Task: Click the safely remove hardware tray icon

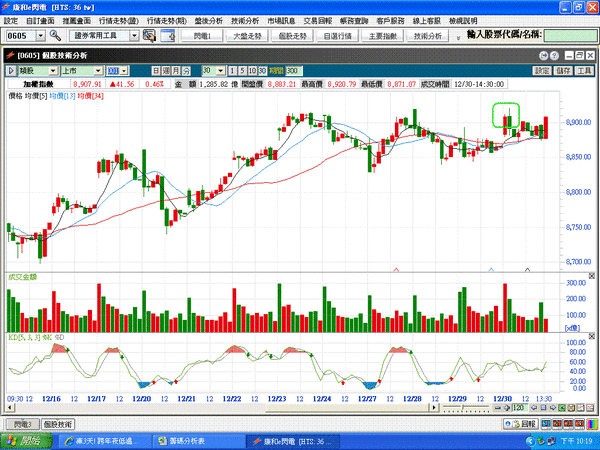Action: pyautogui.click(x=540, y=441)
